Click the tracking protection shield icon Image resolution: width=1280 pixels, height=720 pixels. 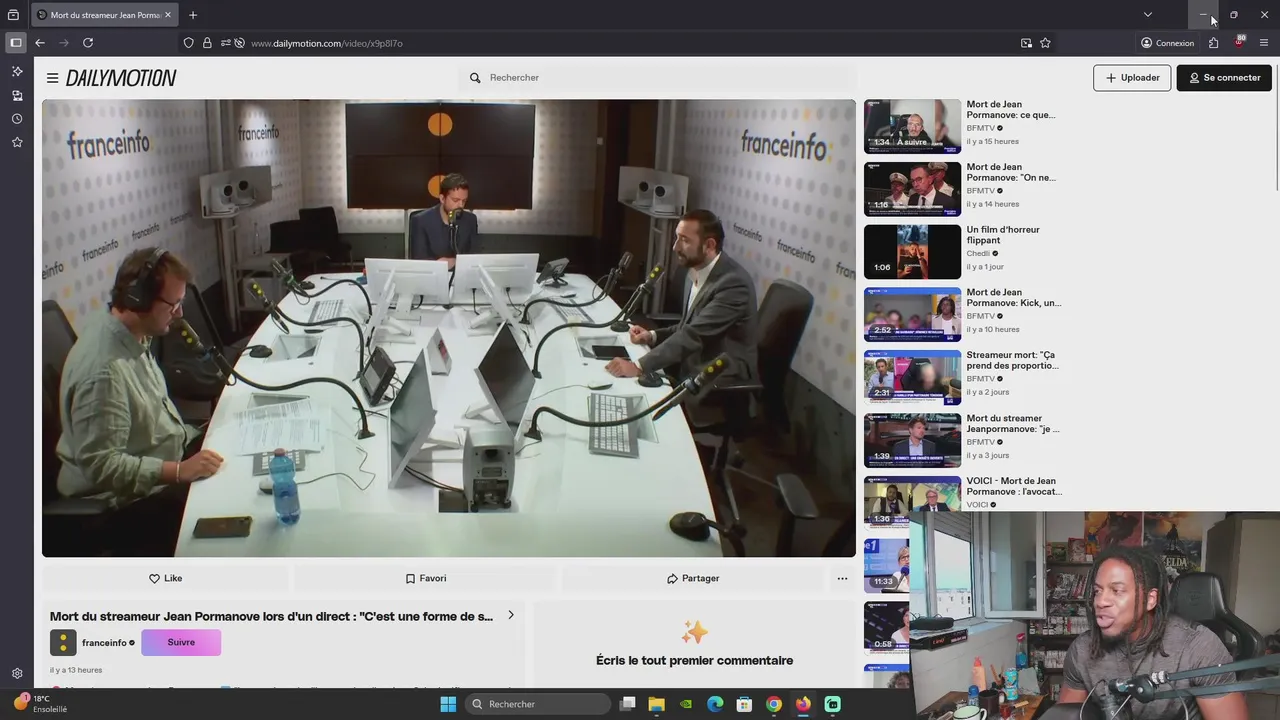pyautogui.click(x=188, y=43)
